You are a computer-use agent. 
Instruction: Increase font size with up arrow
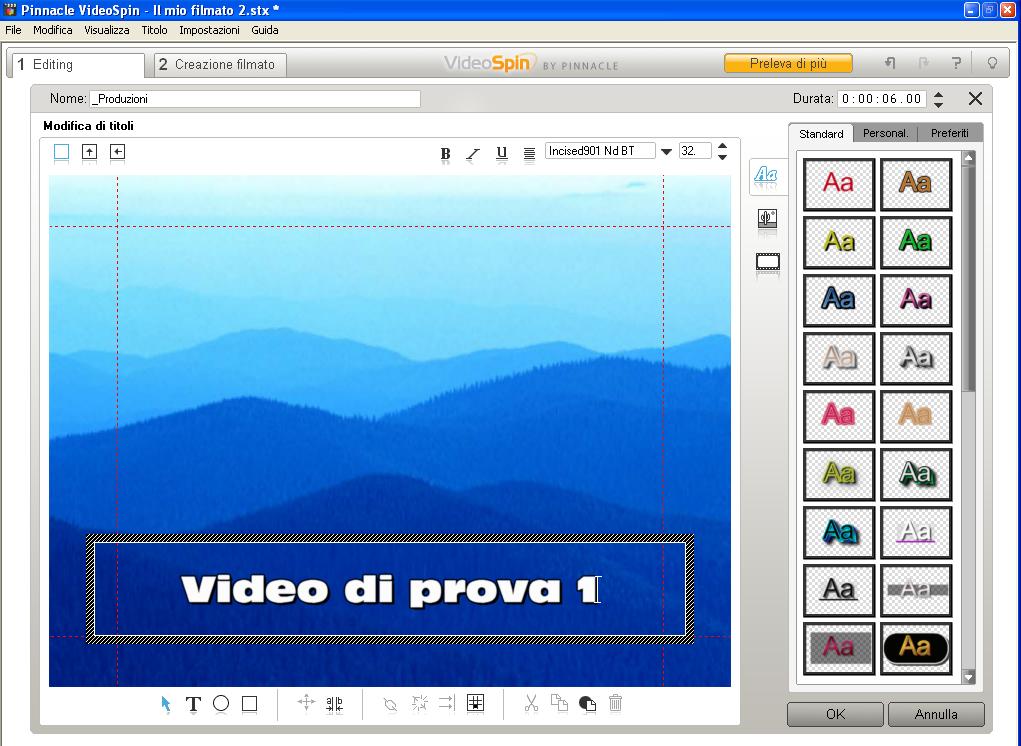[x=722, y=146]
